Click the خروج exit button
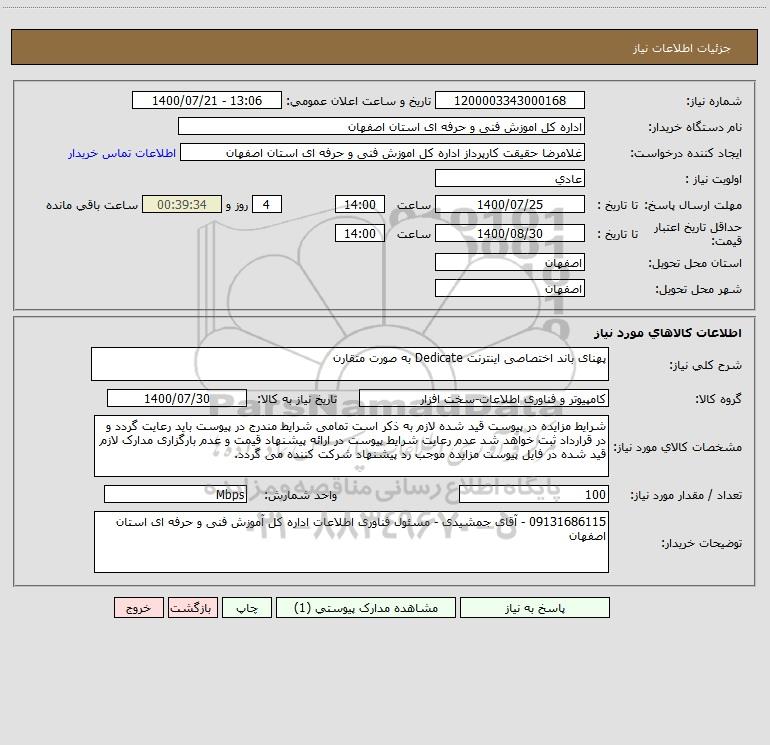 pos(138,608)
